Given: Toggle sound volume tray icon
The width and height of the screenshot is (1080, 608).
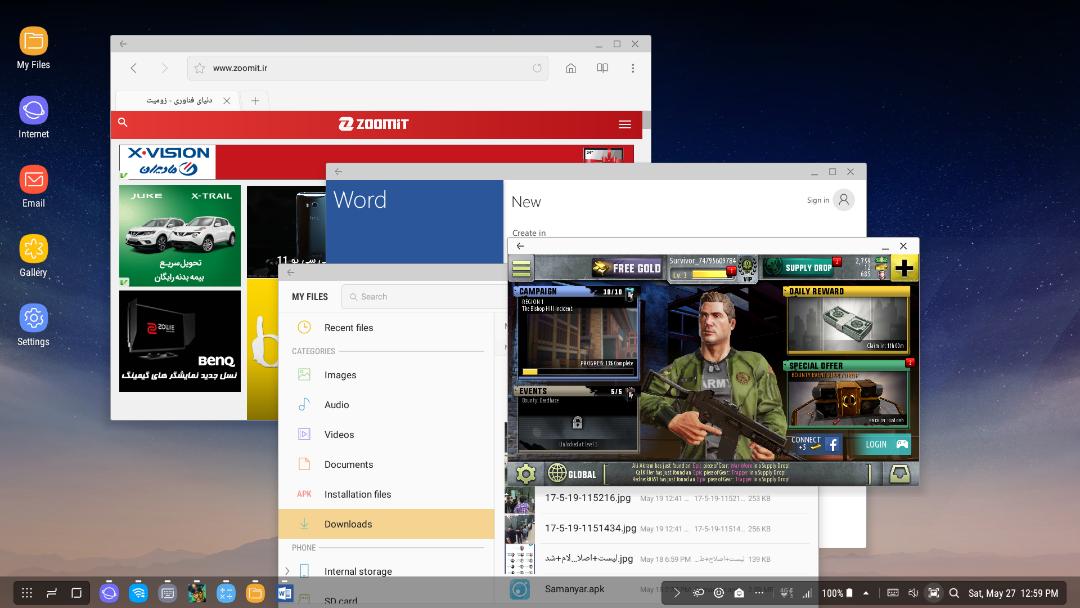Looking at the screenshot, I should [913, 593].
